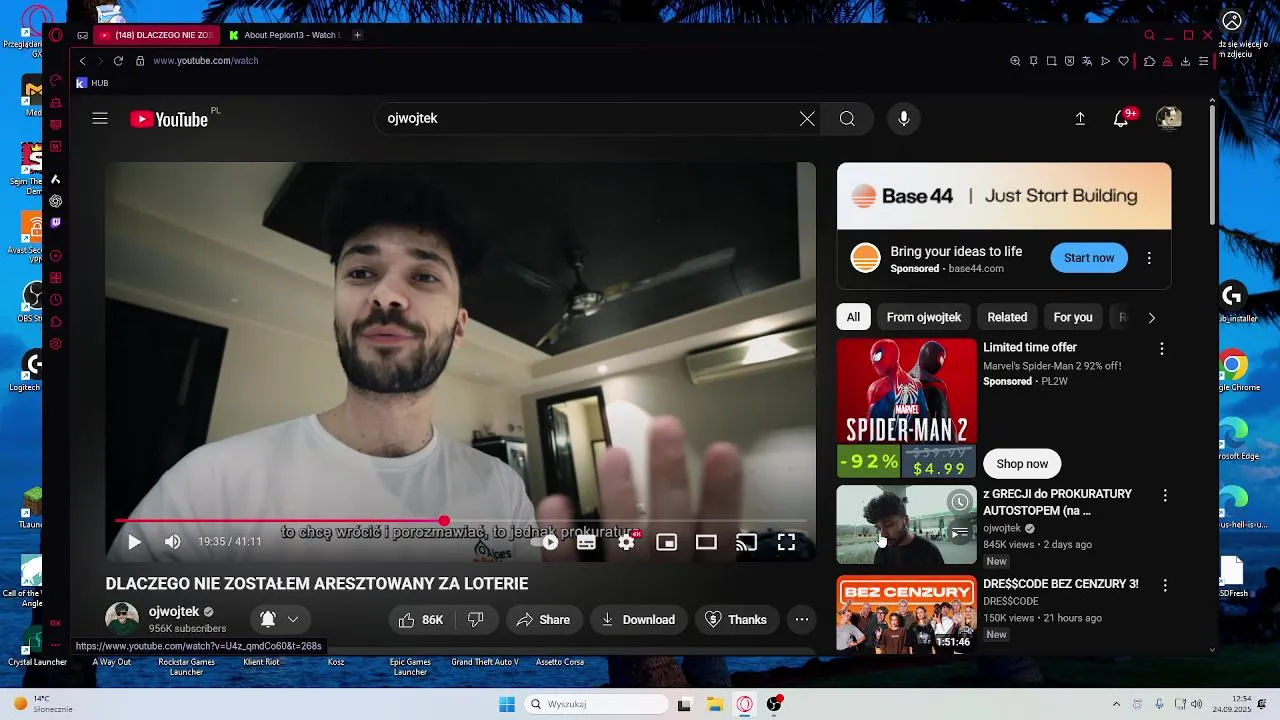Play the video
The width and height of the screenshot is (1280, 720).
point(134,542)
